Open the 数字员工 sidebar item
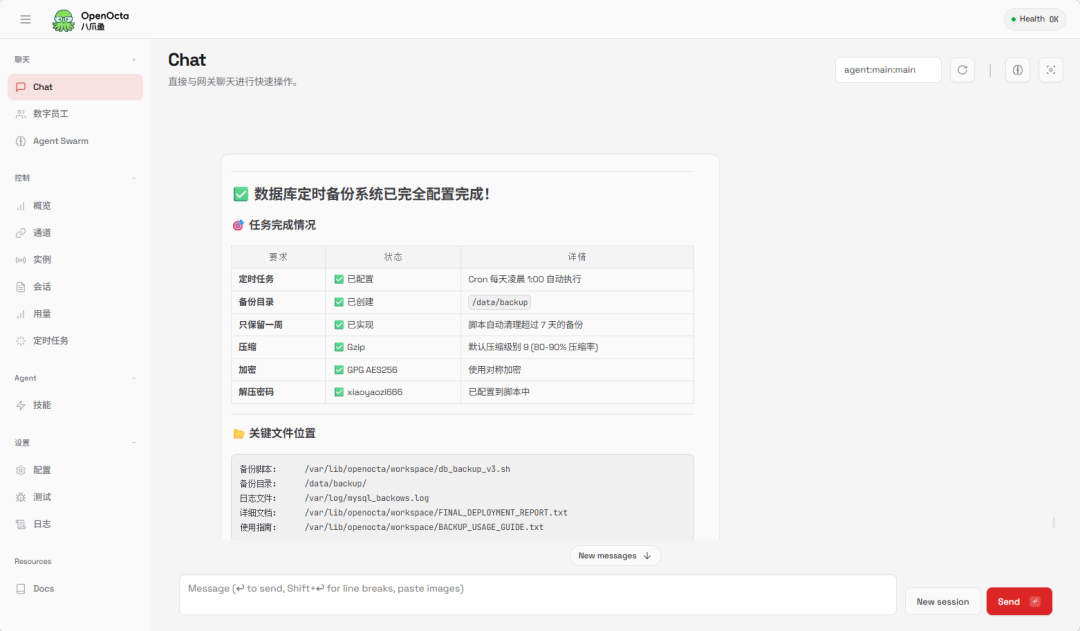 pyautogui.click(x=75, y=114)
